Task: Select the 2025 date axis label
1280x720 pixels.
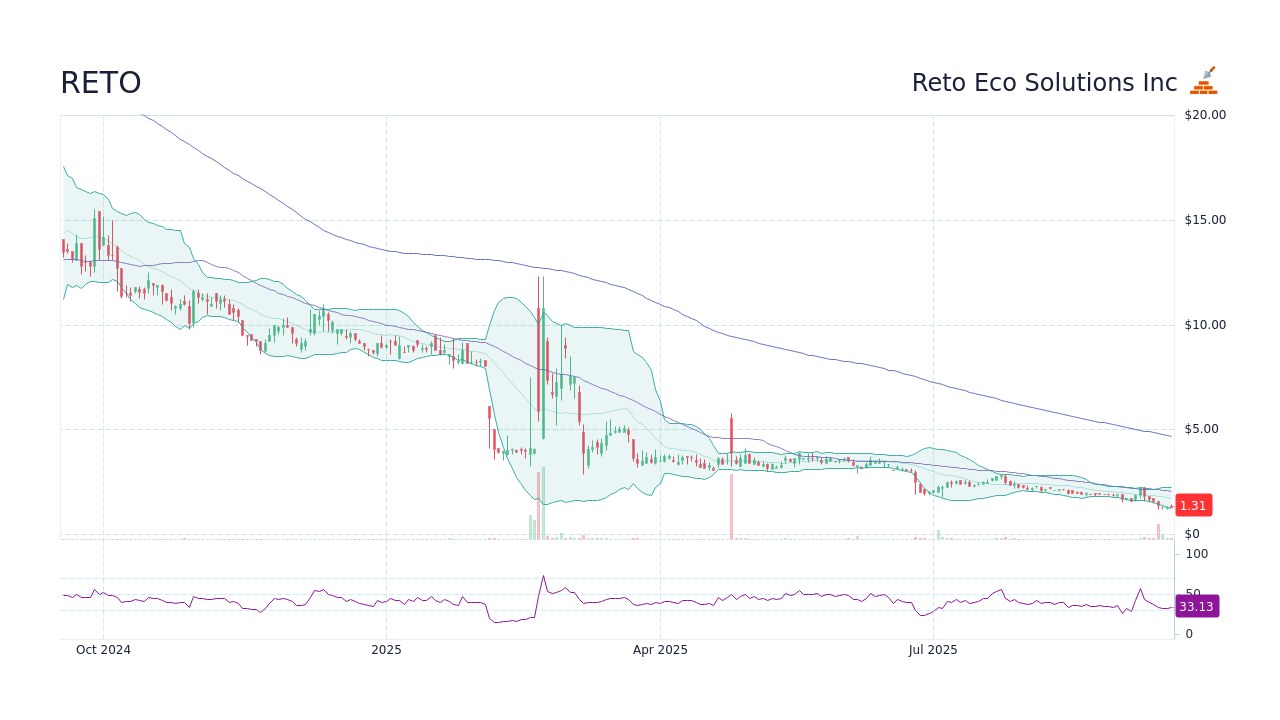Action: coord(386,649)
